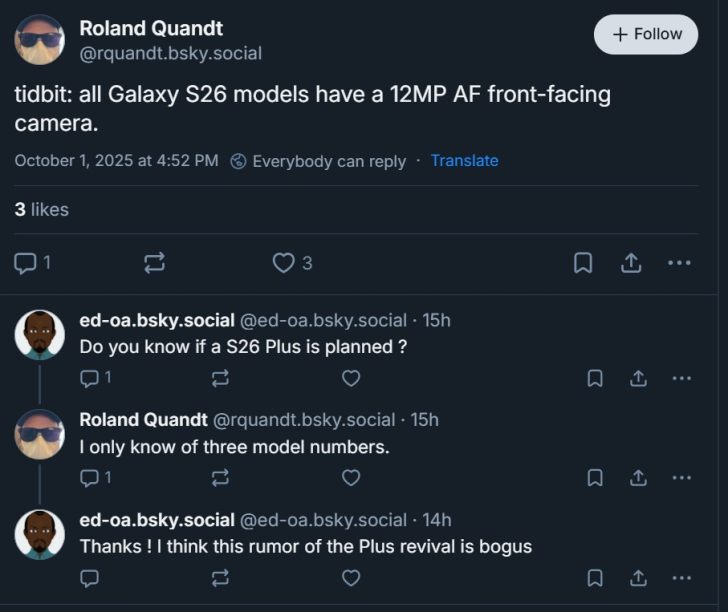The image size is (728, 612).
Task: Open more options on 'three model numbers' reply
Action: click(x=682, y=477)
